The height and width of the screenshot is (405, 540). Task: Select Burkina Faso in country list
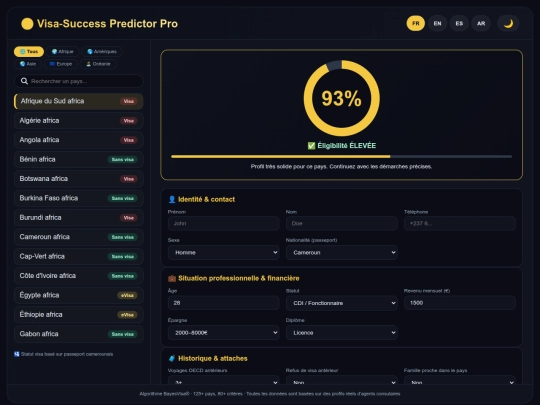(x=79, y=198)
